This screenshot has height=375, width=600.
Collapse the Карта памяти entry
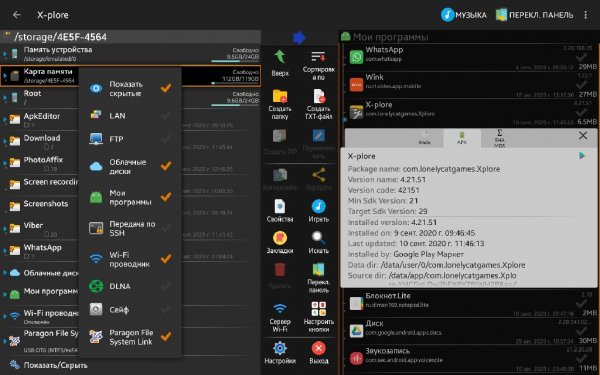(4, 76)
